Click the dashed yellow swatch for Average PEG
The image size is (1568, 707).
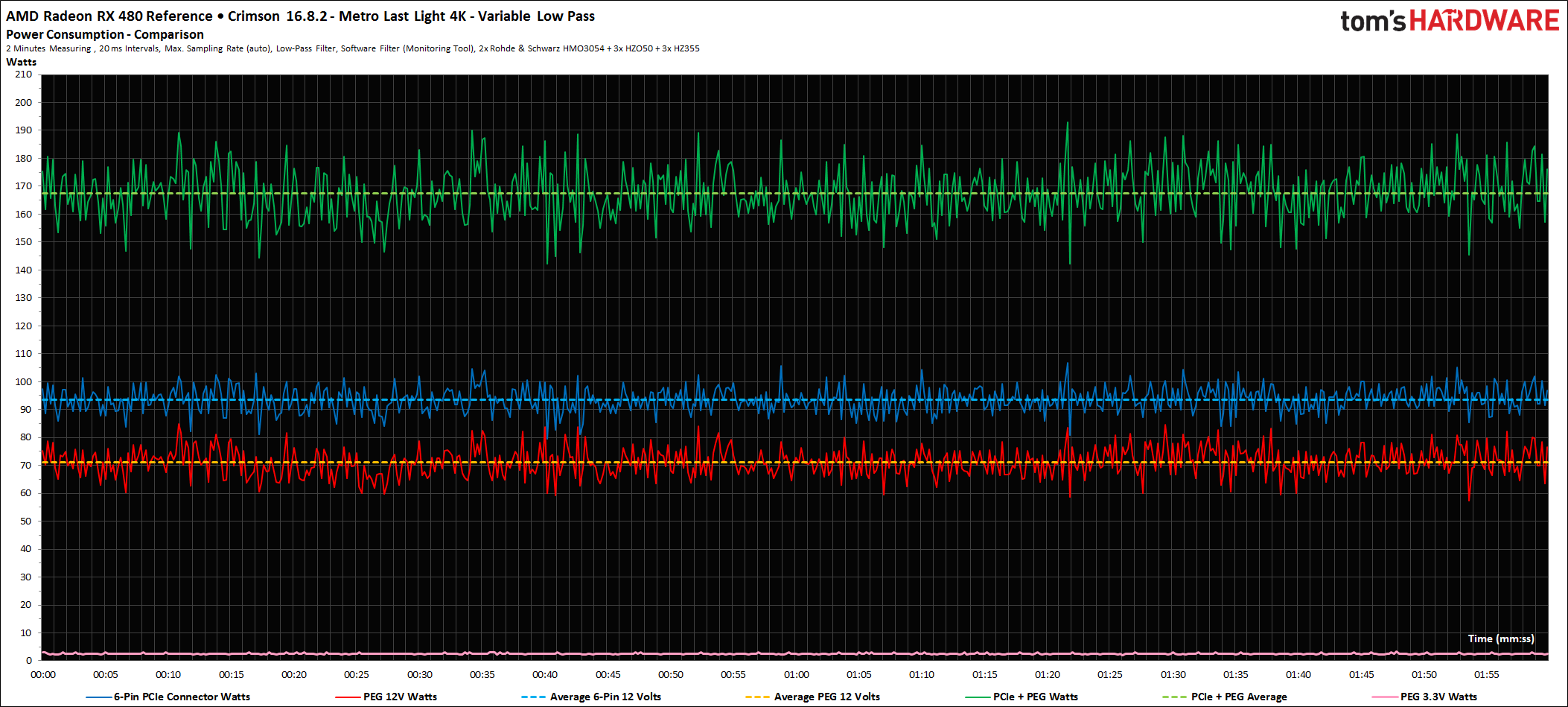757,697
